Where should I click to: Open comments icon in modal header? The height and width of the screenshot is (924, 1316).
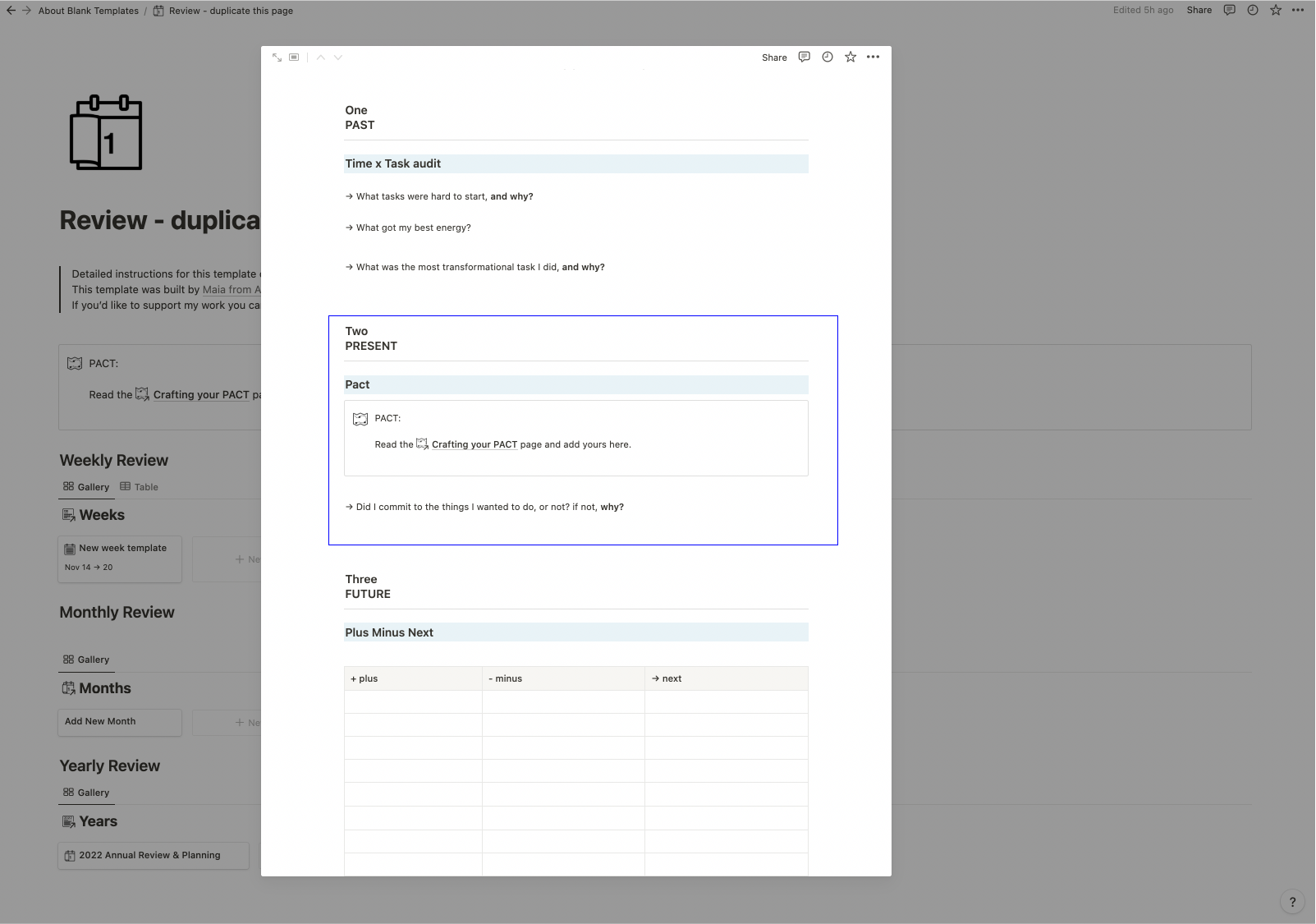(805, 57)
